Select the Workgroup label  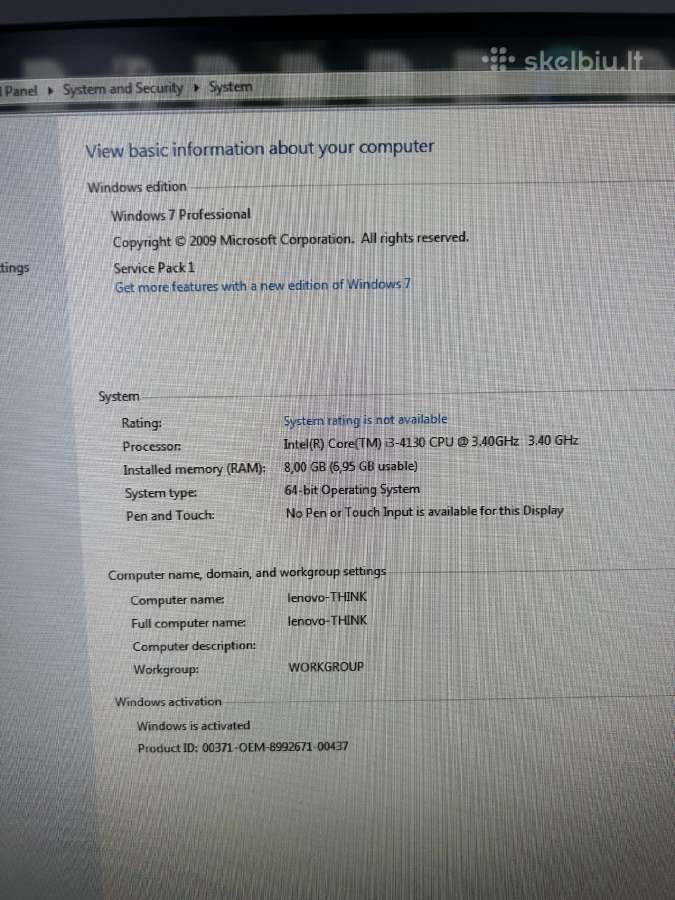(166, 670)
